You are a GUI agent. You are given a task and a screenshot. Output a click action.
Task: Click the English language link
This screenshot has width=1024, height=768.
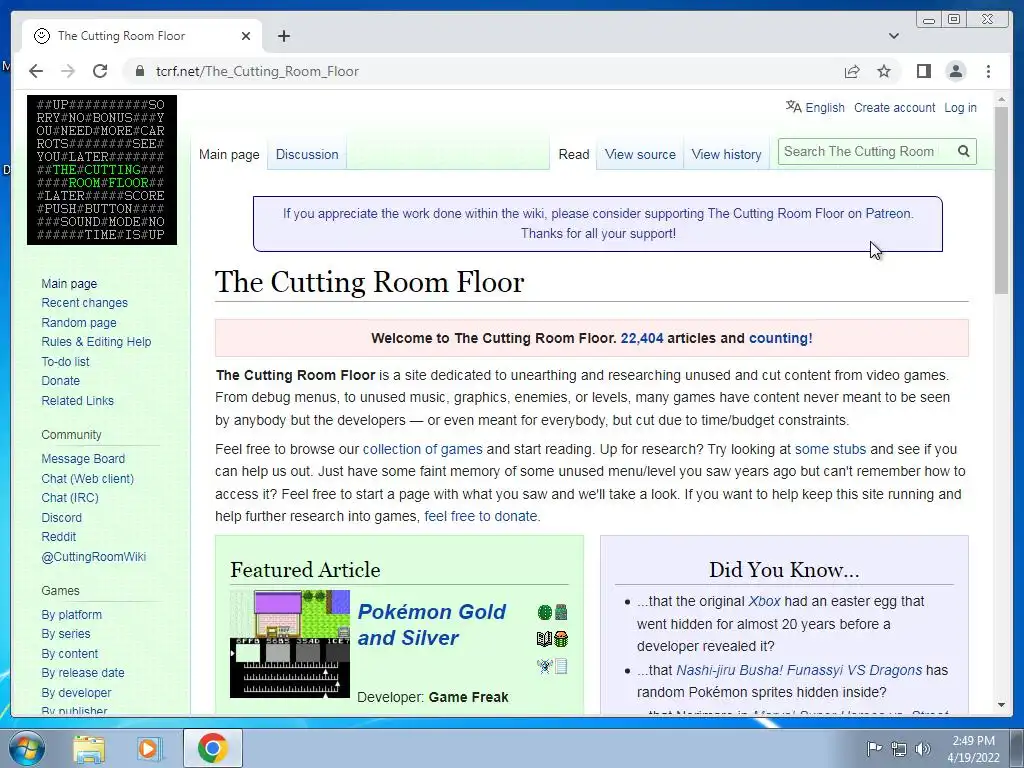825,108
